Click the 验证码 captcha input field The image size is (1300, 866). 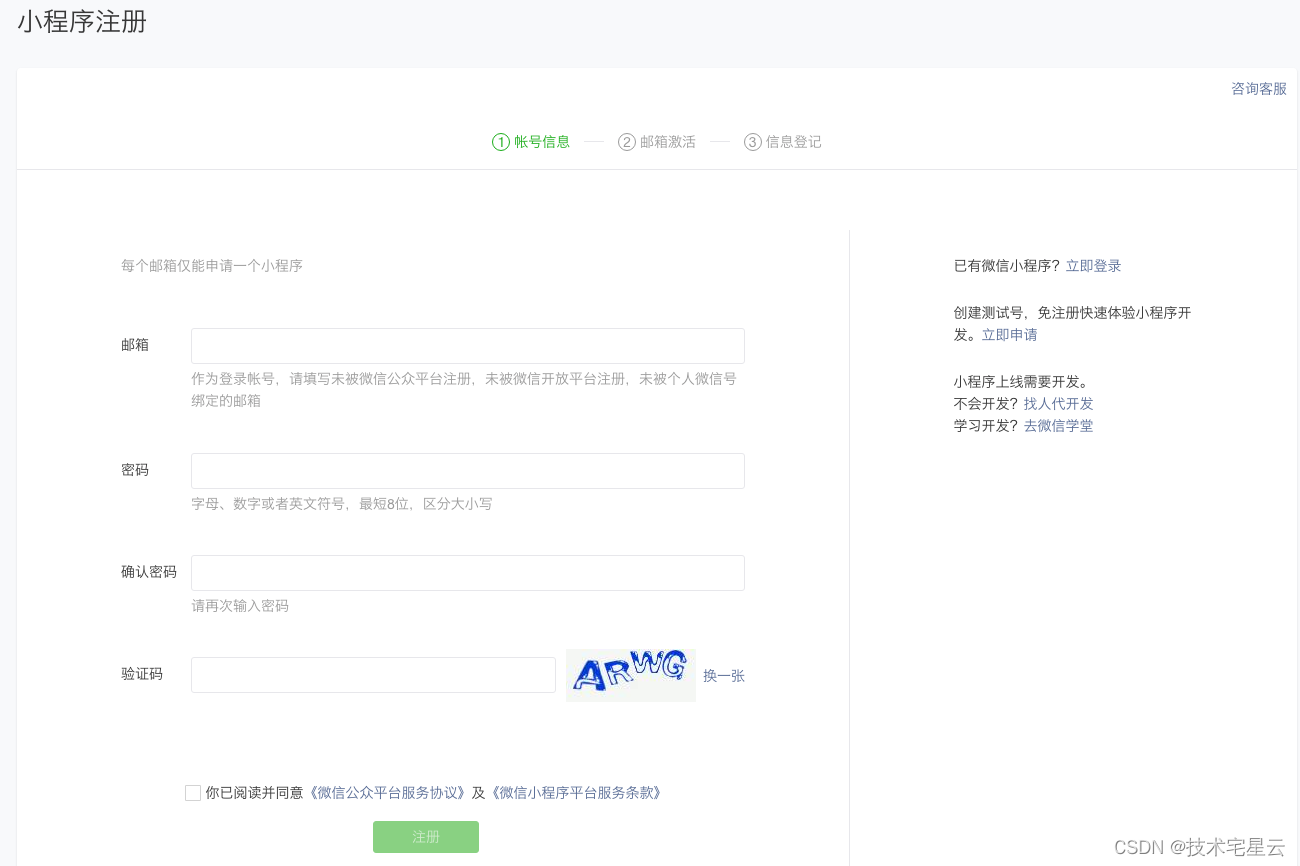[x=372, y=674]
